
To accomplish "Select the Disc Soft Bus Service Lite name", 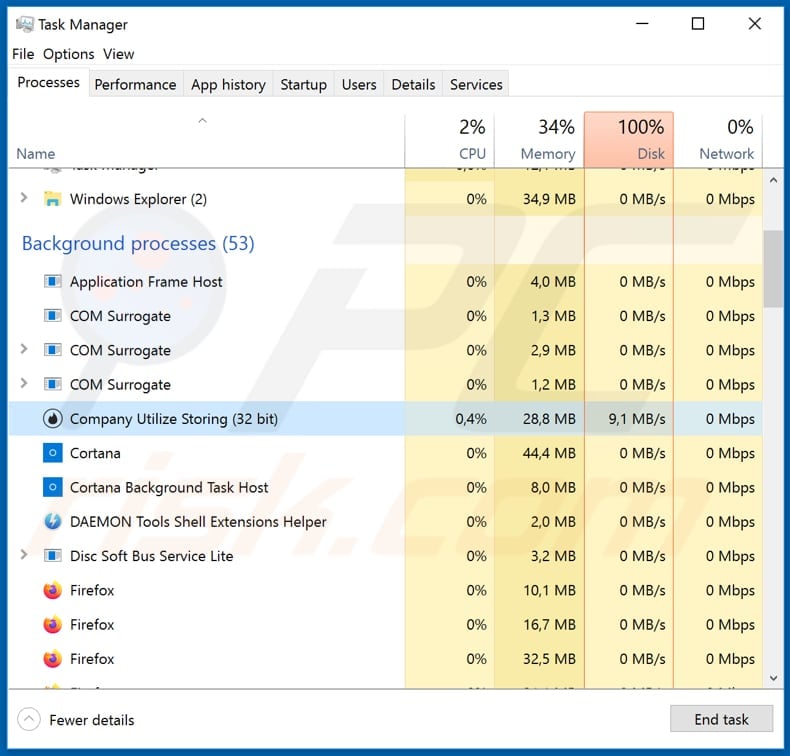I will click(152, 556).
